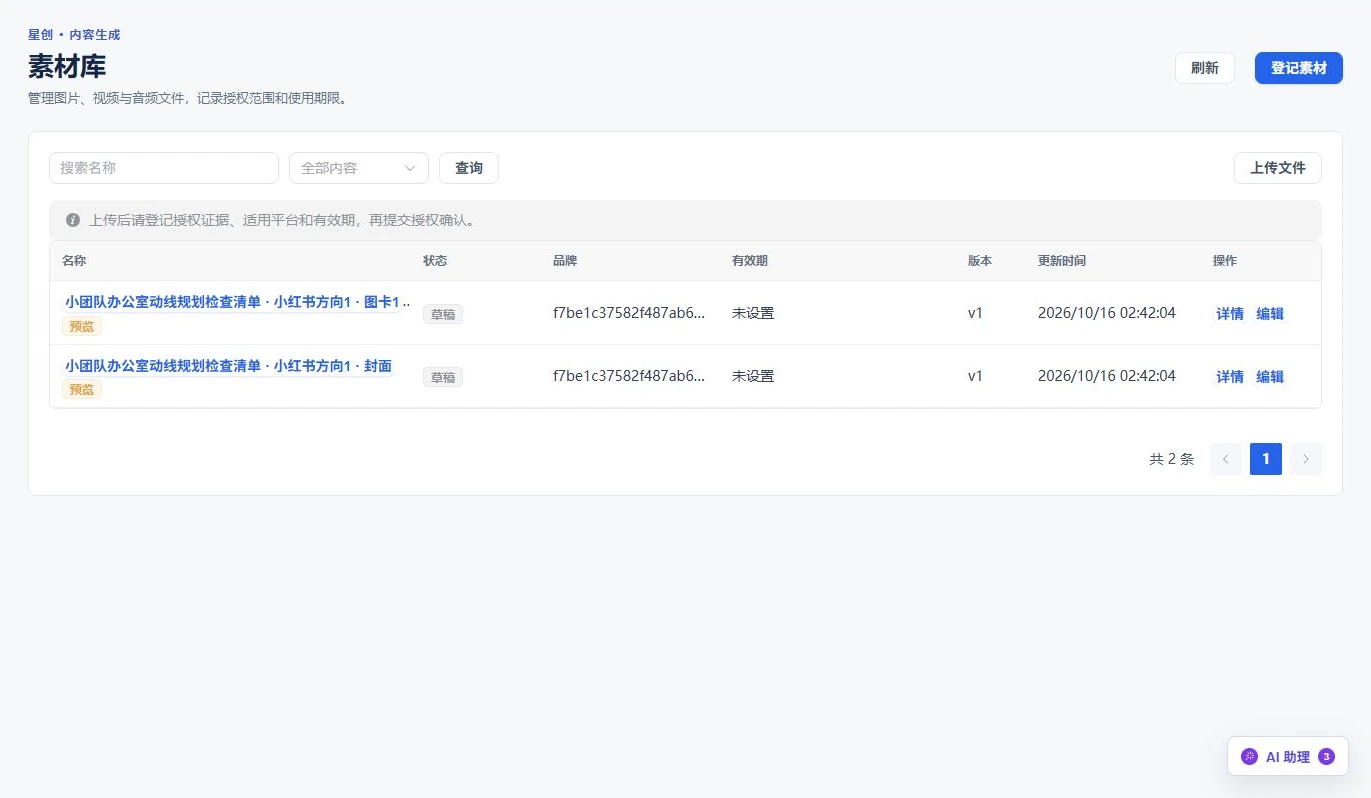
Task: Go to next page arrow
Action: pos(1305,459)
